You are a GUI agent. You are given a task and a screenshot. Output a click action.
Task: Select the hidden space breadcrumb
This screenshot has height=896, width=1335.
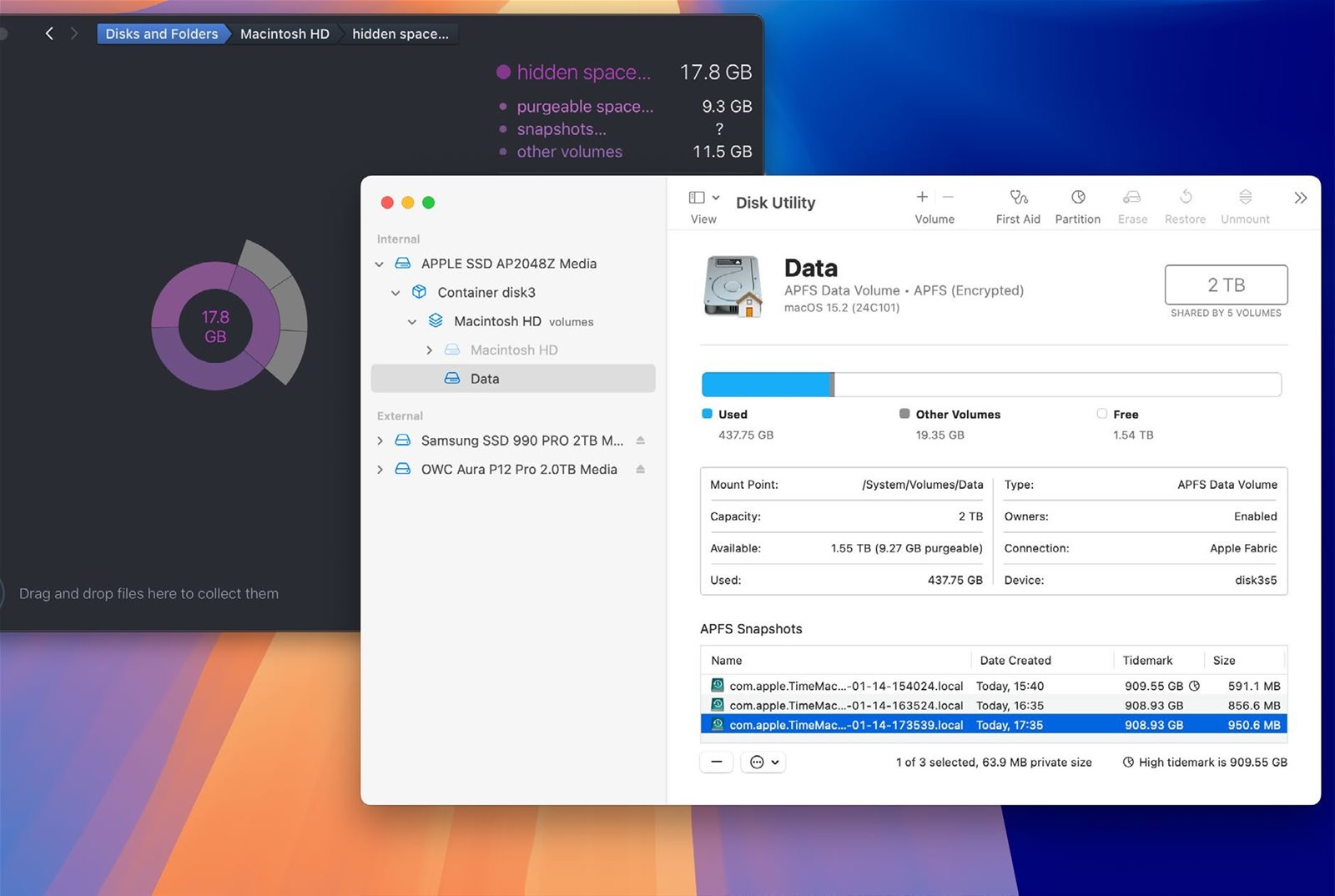[400, 33]
